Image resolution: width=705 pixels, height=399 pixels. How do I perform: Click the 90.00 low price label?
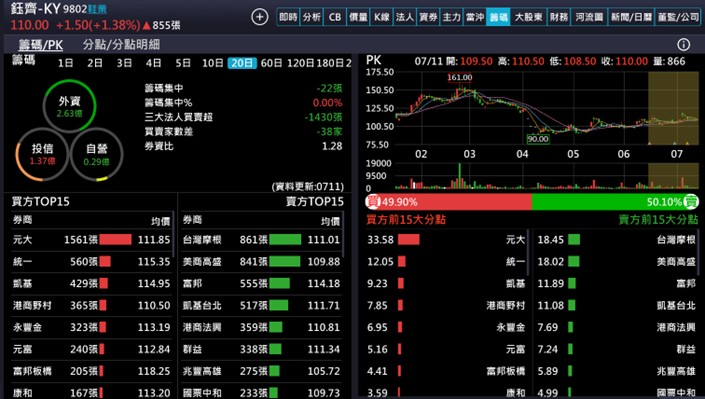click(538, 139)
